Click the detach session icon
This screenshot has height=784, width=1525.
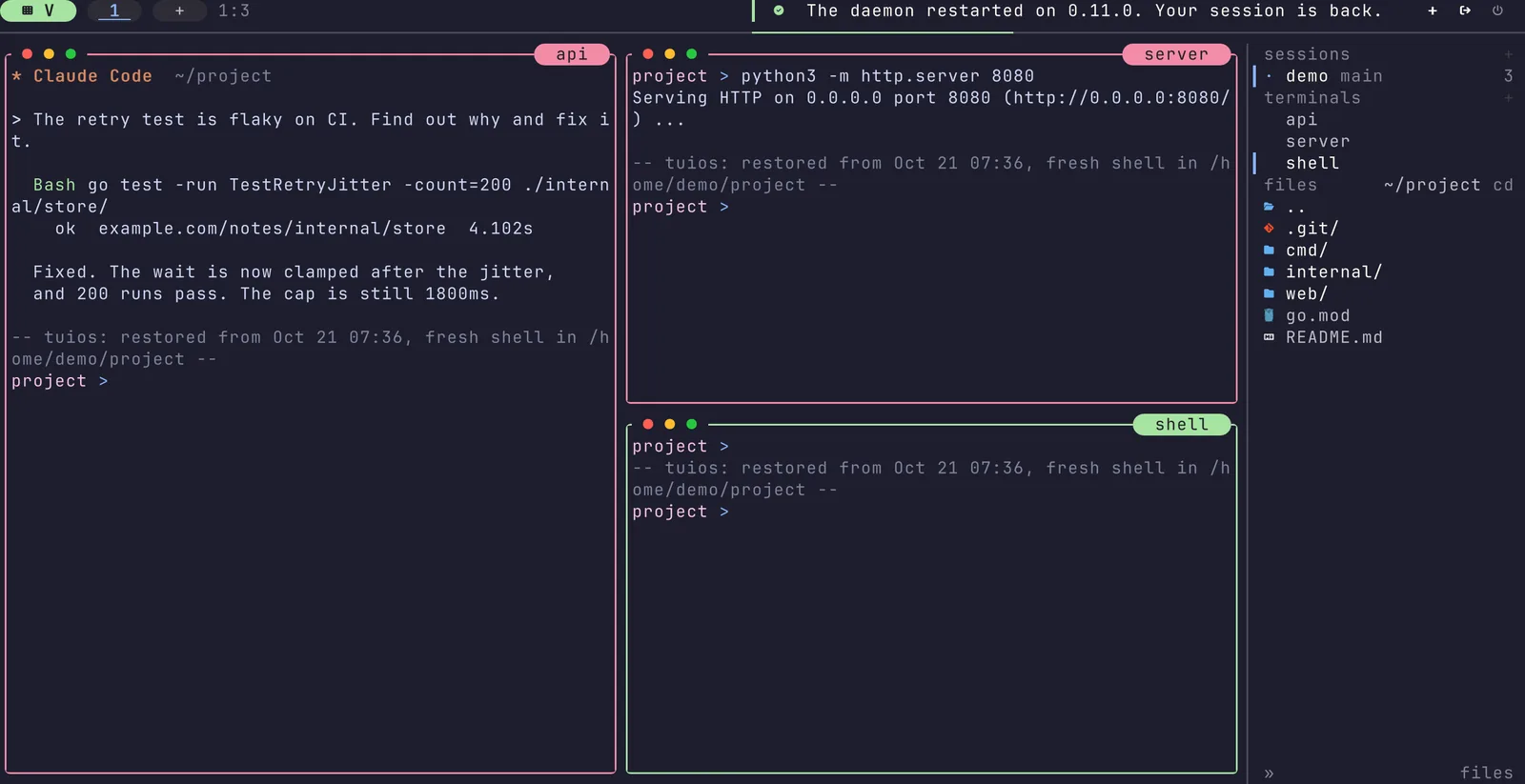(x=1465, y=11)
